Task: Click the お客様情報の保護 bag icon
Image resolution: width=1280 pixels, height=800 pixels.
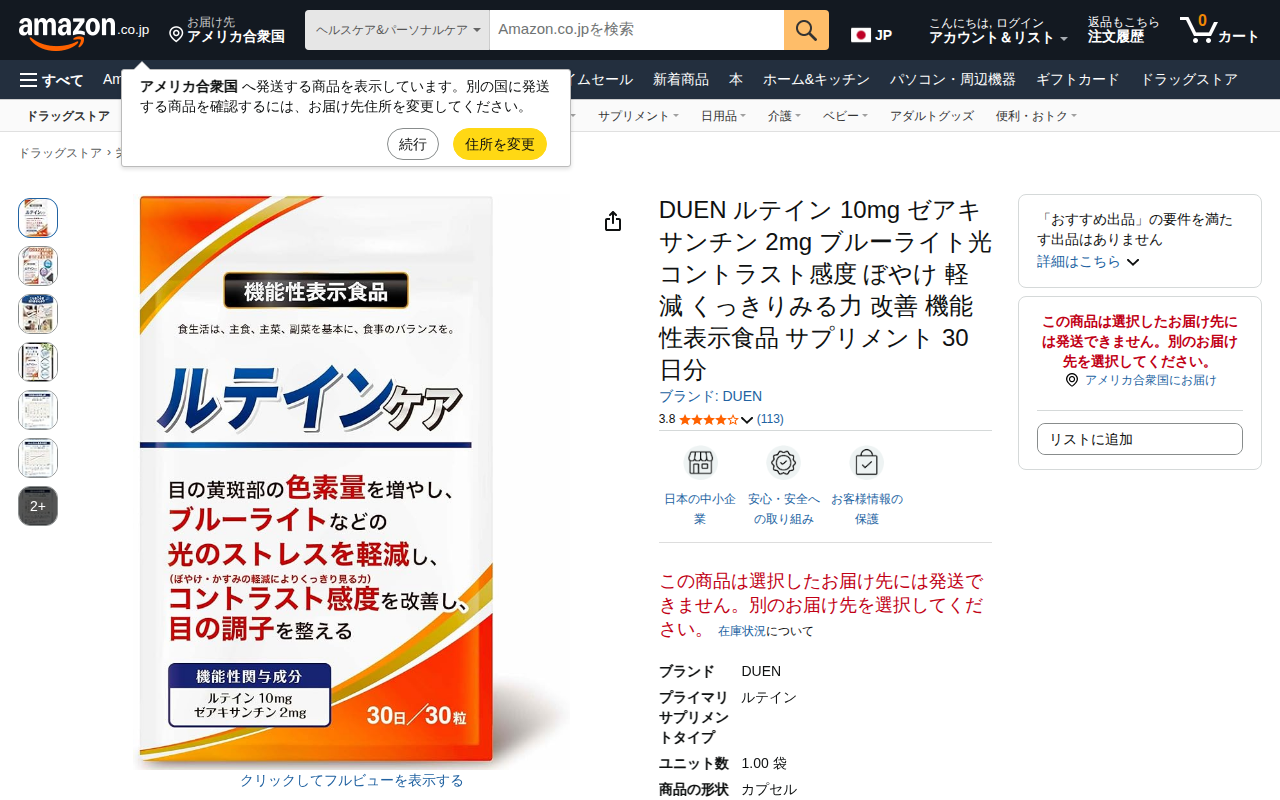Action: pyautogui.click(x=867, y=463)
